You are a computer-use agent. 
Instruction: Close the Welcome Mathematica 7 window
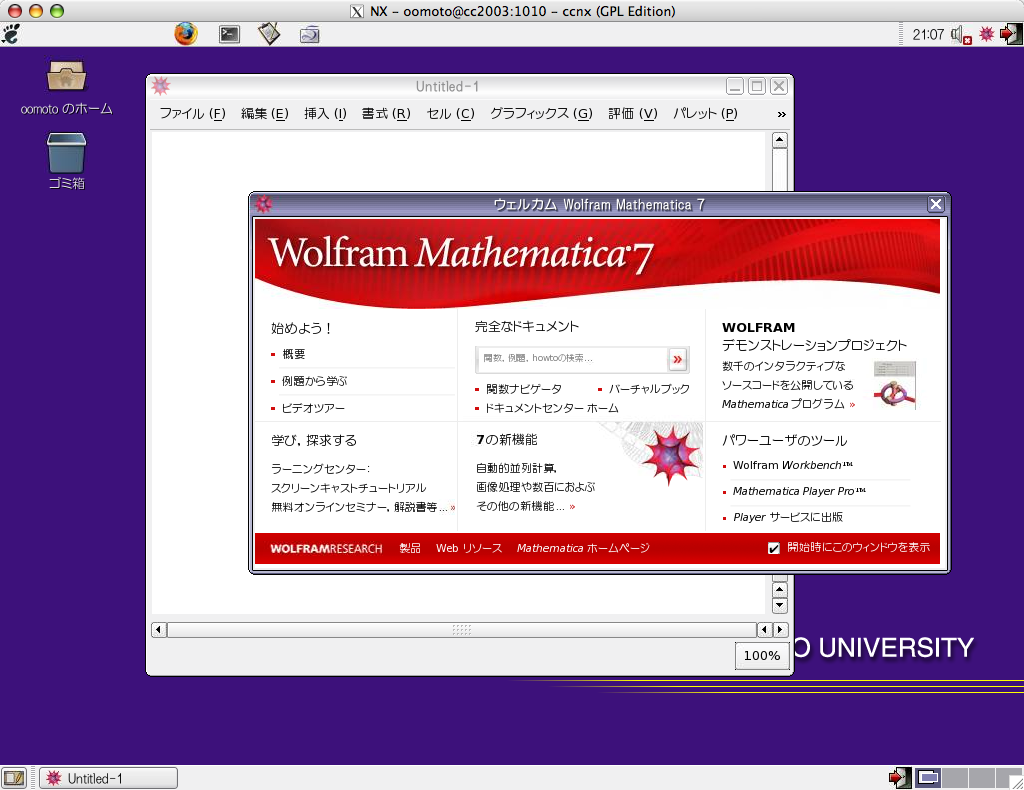click(x=936, y=204)
